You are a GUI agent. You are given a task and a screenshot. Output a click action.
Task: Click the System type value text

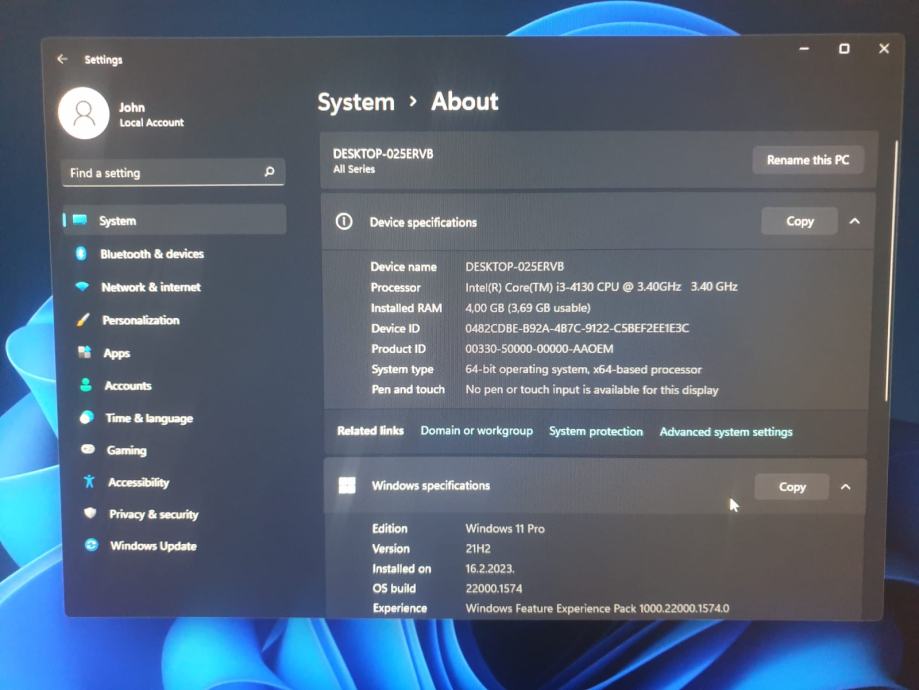pos(583,369)
